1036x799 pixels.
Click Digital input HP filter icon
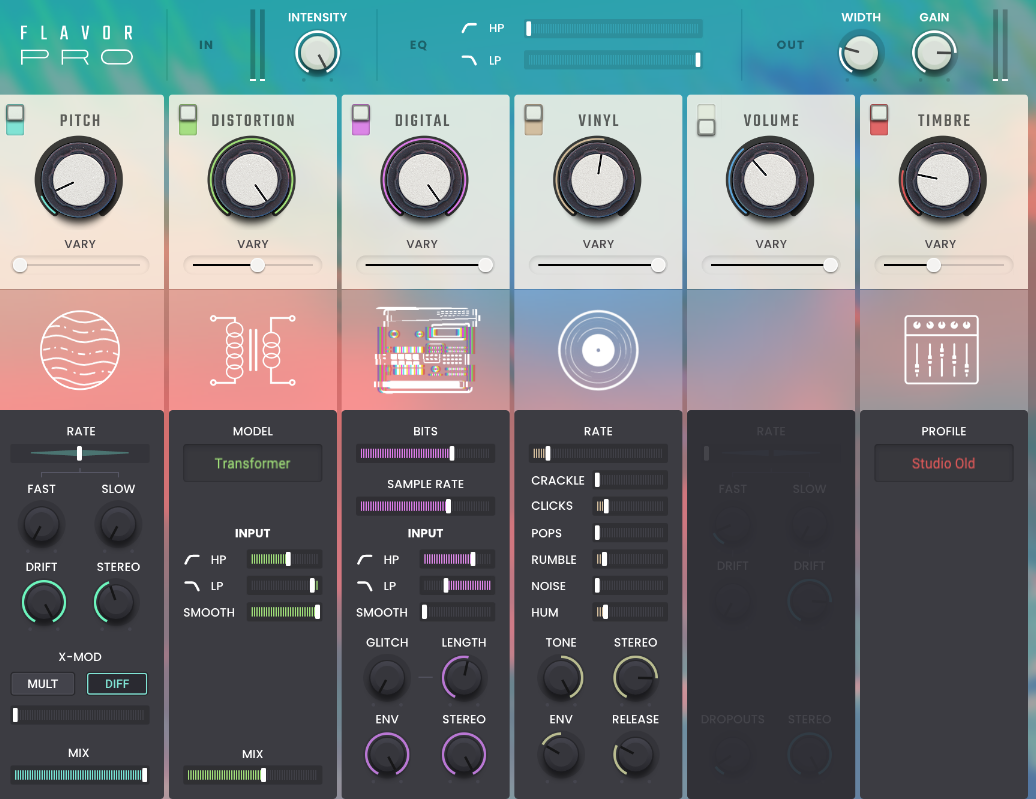365,560
